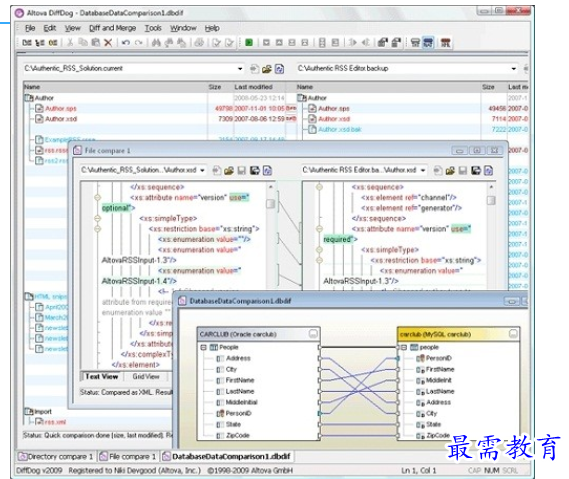Select Author.xsd.bak in right directory tree

tap(340, 130)
